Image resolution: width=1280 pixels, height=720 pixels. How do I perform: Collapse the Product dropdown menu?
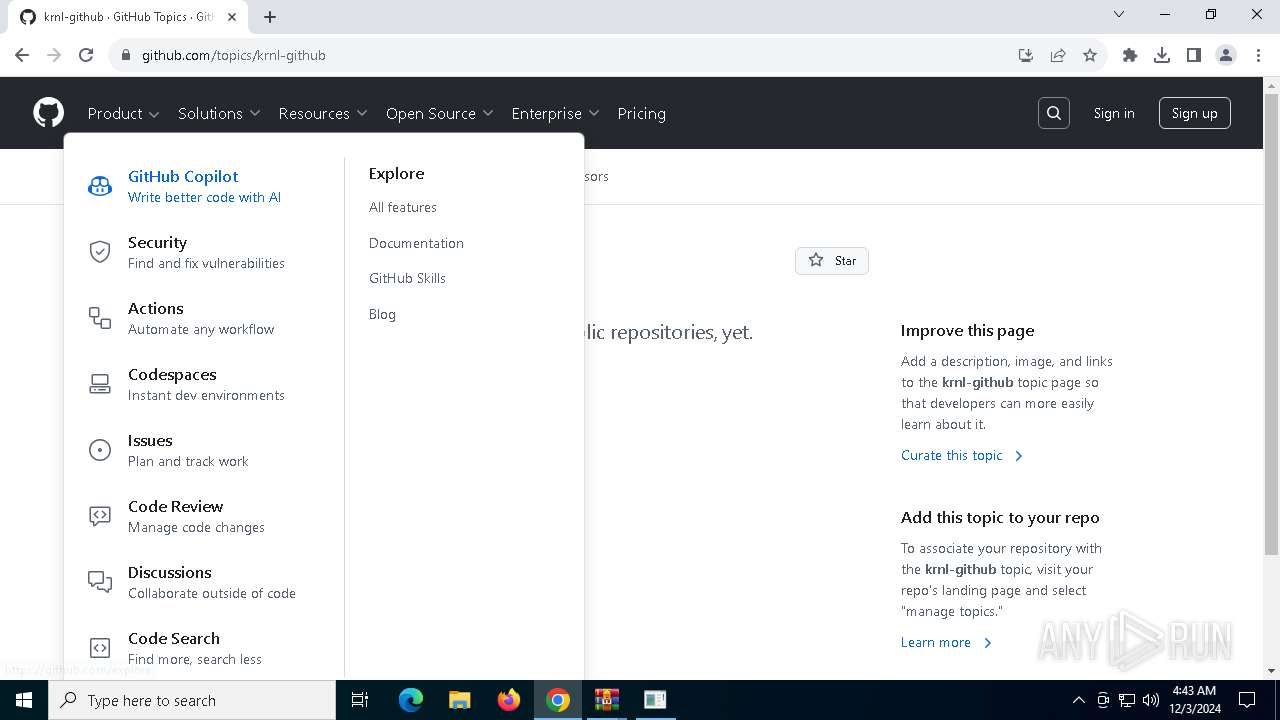123,113
